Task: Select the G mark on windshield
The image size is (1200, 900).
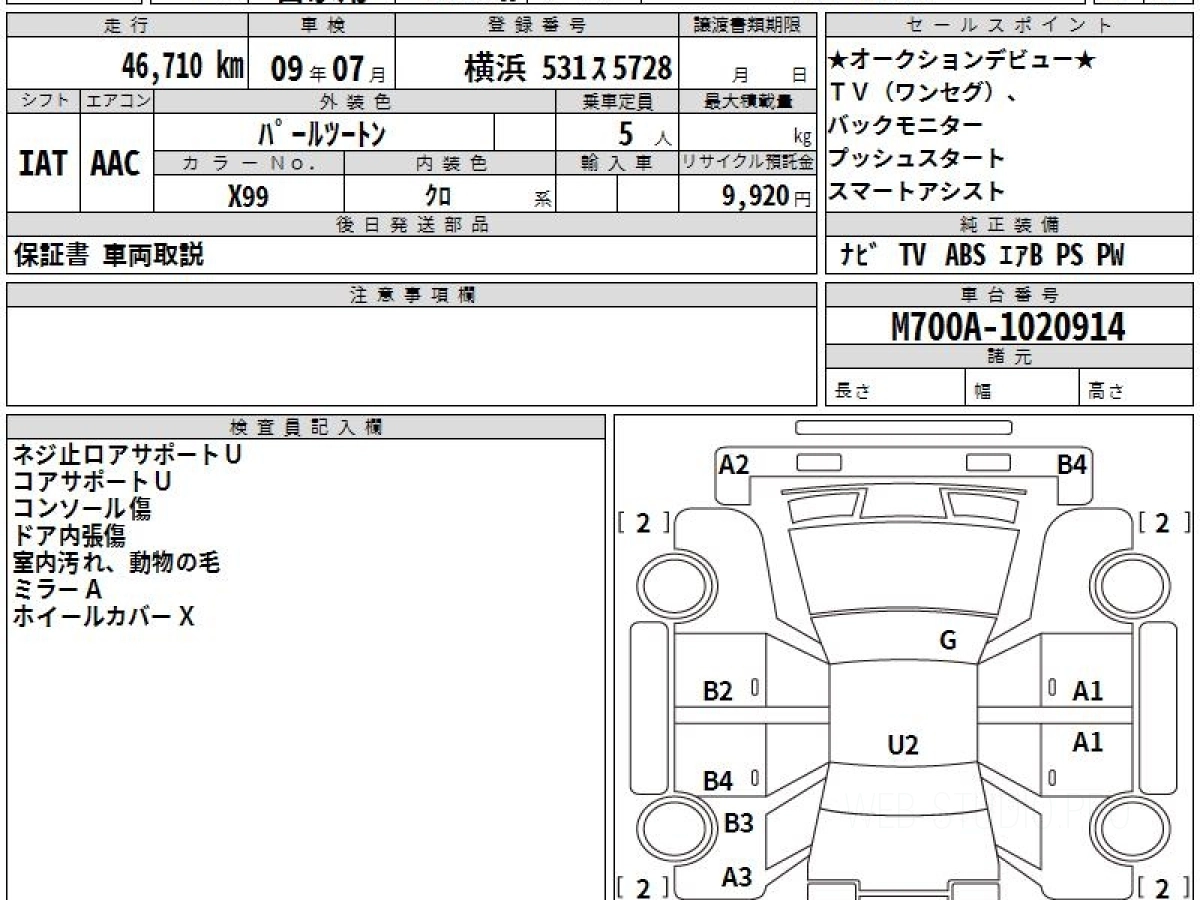Action: coord(948,641)
